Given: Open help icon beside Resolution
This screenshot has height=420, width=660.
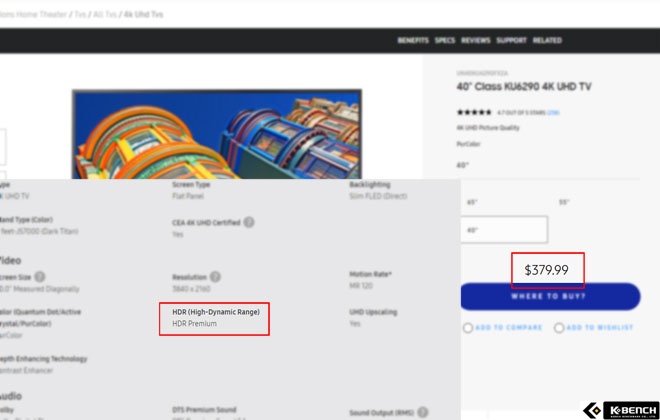Looking at the screenshot, I should pyautogui.click(x=215, y=277).
